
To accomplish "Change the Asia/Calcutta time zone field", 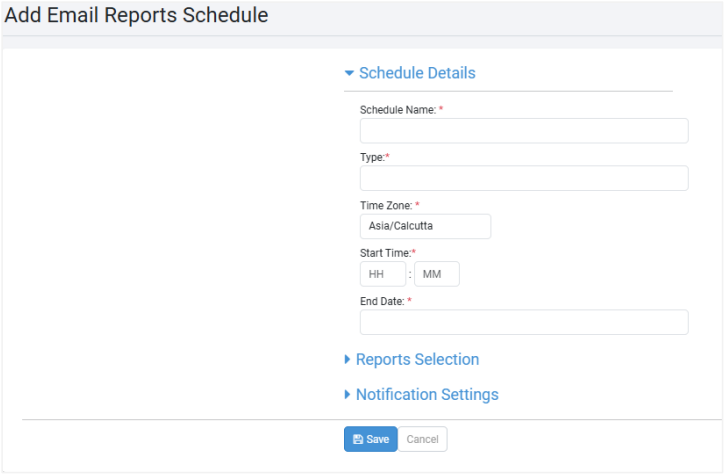I will click(x=426, y=226).
